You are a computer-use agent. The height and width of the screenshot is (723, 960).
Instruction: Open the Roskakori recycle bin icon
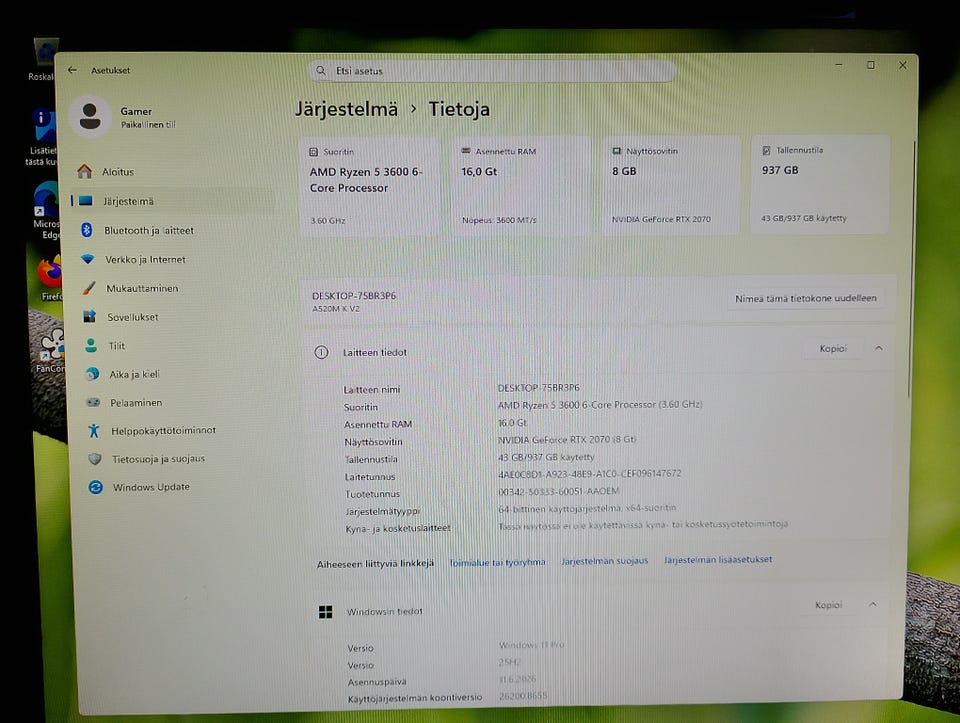click(43, 60)
